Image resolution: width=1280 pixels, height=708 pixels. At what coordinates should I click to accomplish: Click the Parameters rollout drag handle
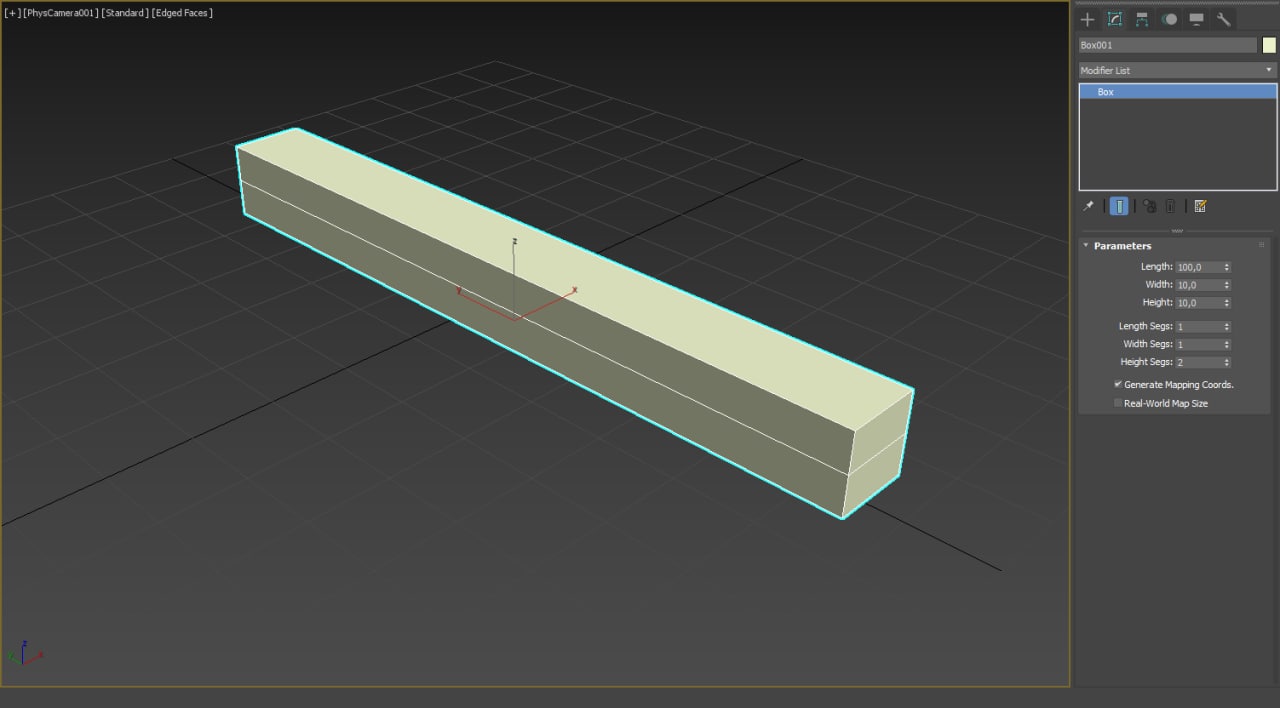tap(1262, 245)
